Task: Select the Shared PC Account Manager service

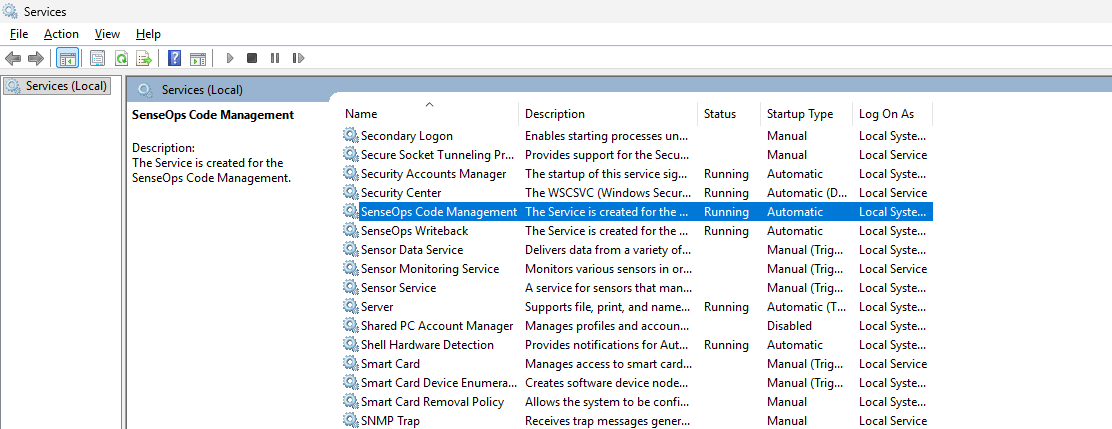Action: pos(437,325)
